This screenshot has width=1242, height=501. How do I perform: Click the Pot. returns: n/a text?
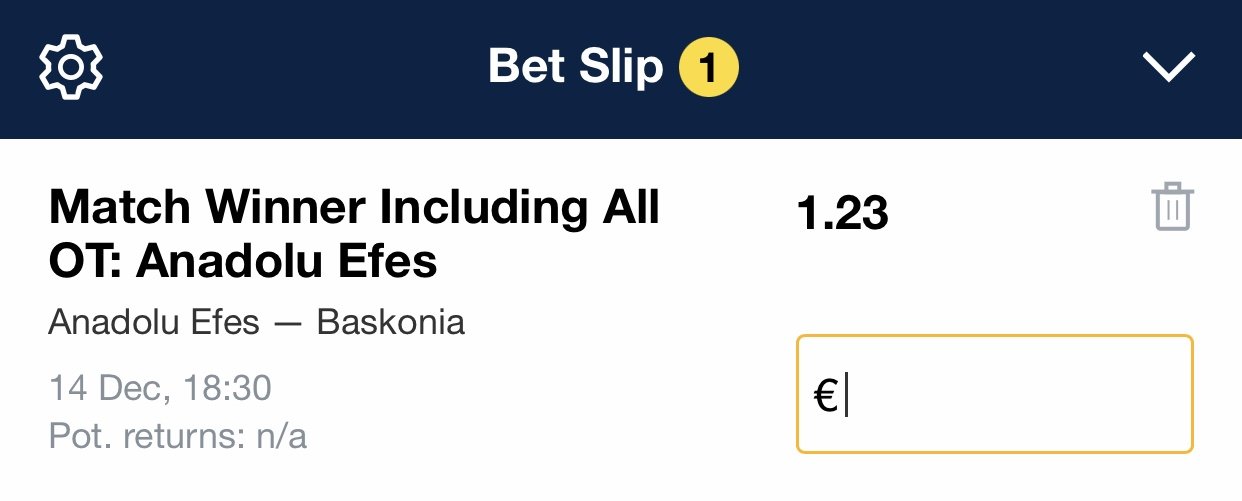click(x=177, y=436)
